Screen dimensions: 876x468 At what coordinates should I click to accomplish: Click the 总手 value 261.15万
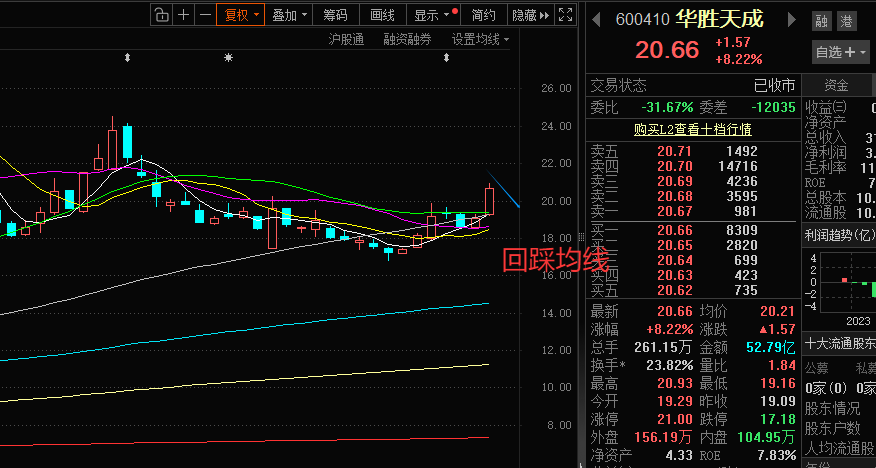[663, 347]
